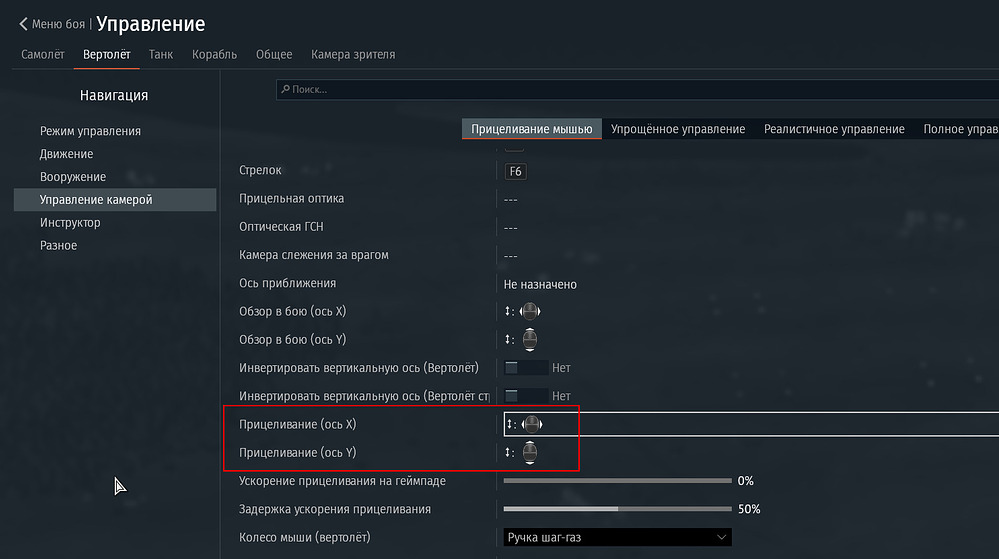Viewport: 999px width, 559px height.
Task: Click mouse icon for Прицеливание (ось X)
Action: pos(532,424)
